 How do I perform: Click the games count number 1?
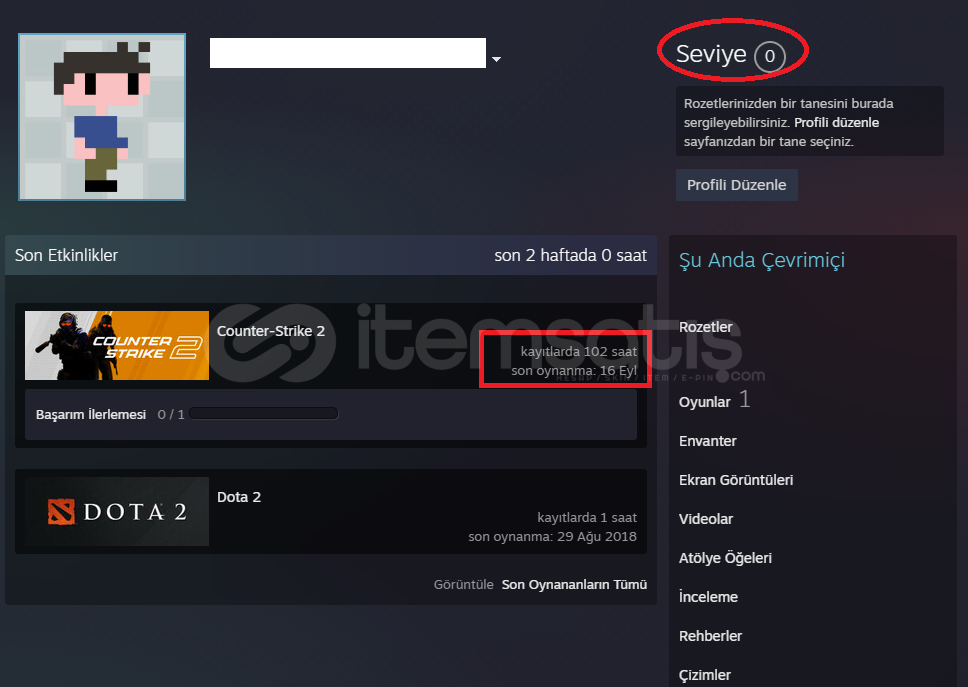(745, 399)
